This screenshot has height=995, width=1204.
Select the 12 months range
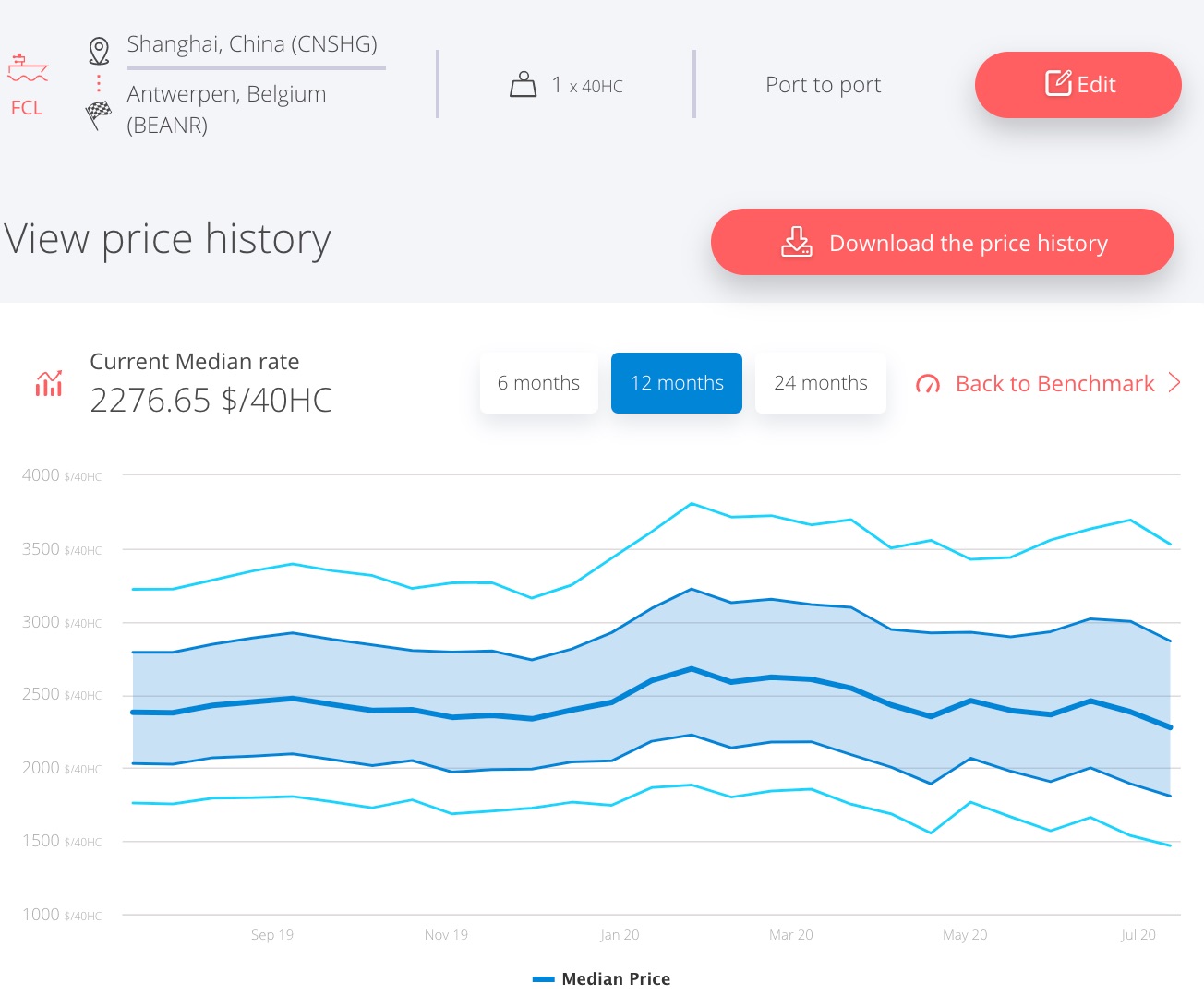pyautogui.click(x=677, y=383)
